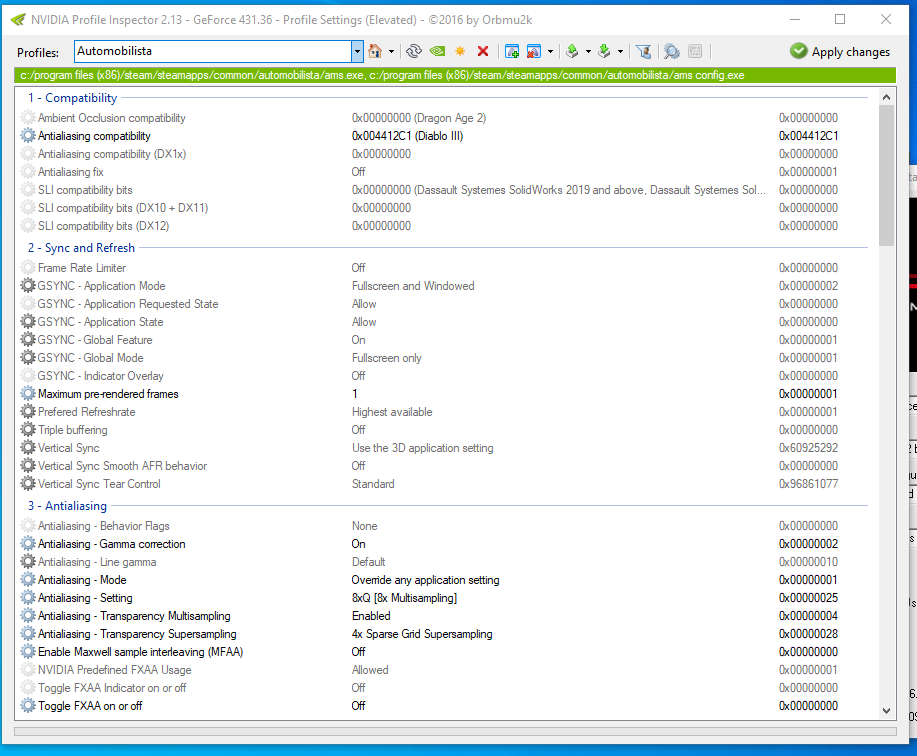
Task: Open the dropdown arrow next to home icon
Action: click(391, 51)
